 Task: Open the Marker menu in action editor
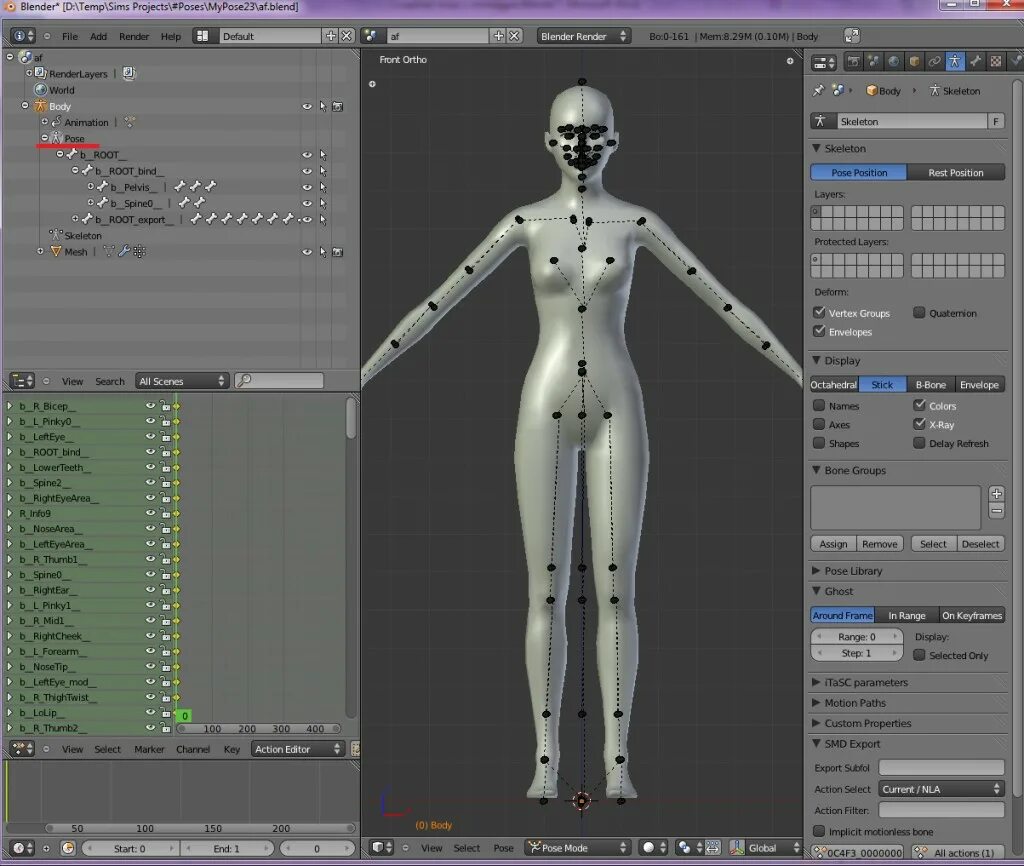(x=149, y=748)
